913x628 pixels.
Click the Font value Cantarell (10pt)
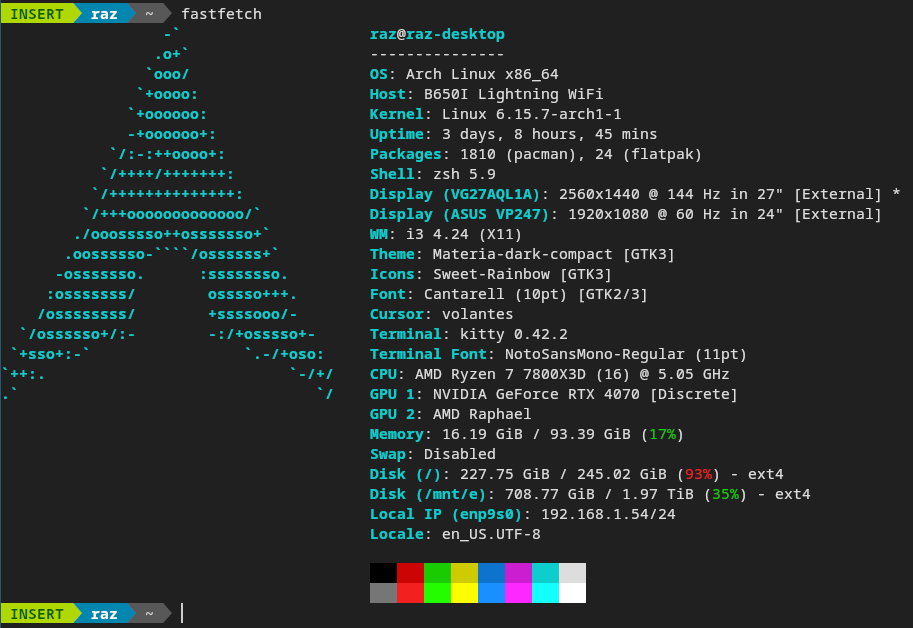(x=496, y=294)
